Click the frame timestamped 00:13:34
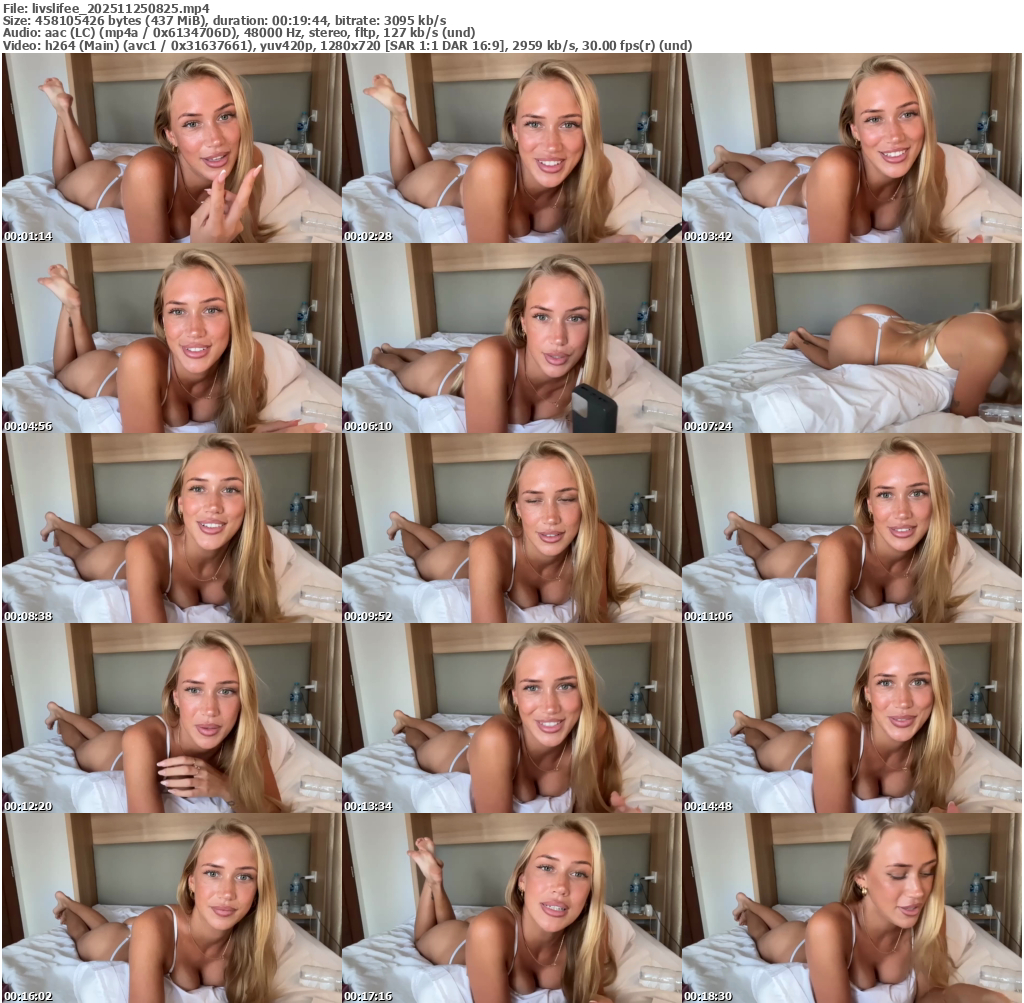 [x=512, y=718]
